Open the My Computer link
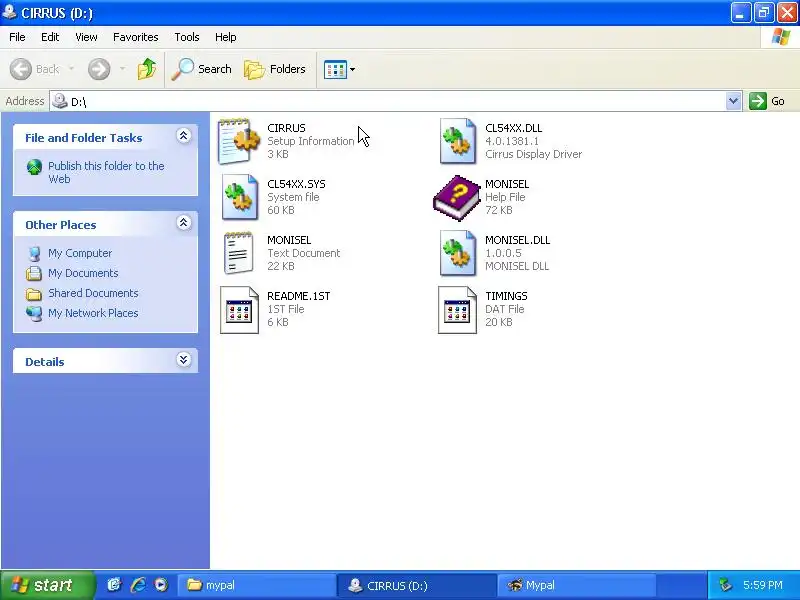This screenshot has height=600, width=800. pyautogui.click(x=80, y=253)
